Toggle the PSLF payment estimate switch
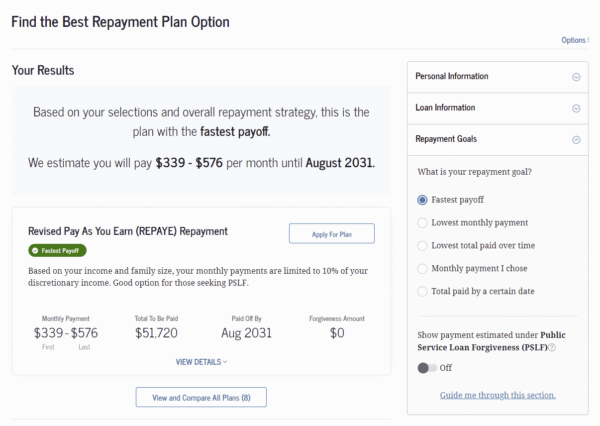The image size is (600, 426). click(x=428, y=368)
